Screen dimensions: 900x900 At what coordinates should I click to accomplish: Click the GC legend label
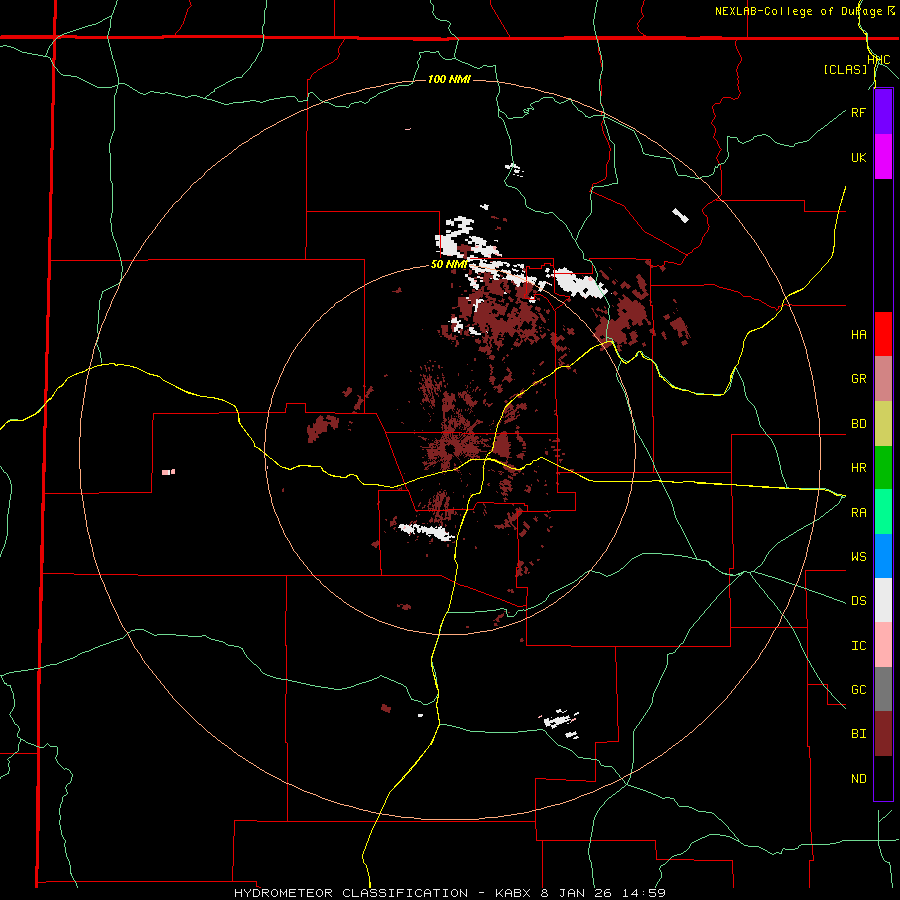coord(858,690)
